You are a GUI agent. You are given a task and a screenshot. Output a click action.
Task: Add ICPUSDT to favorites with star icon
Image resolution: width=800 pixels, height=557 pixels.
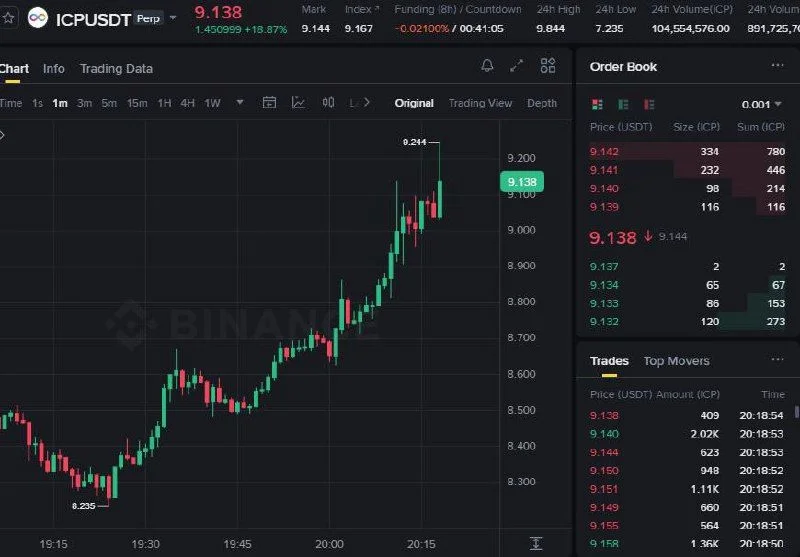[8, 18]
